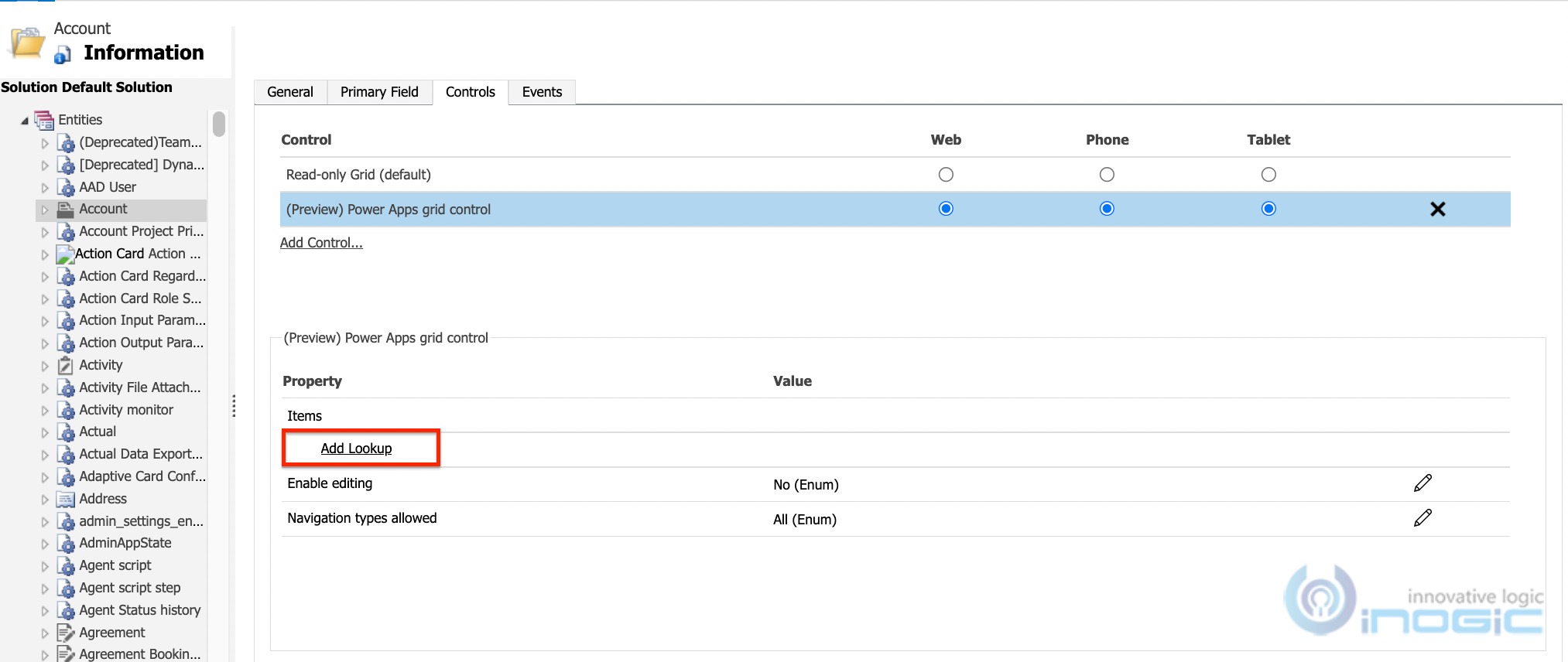The width and height of the screenshot is (1568, 662).
Task: Select (Preview) Power Apps grid control row
Action: tap(895, 209)
